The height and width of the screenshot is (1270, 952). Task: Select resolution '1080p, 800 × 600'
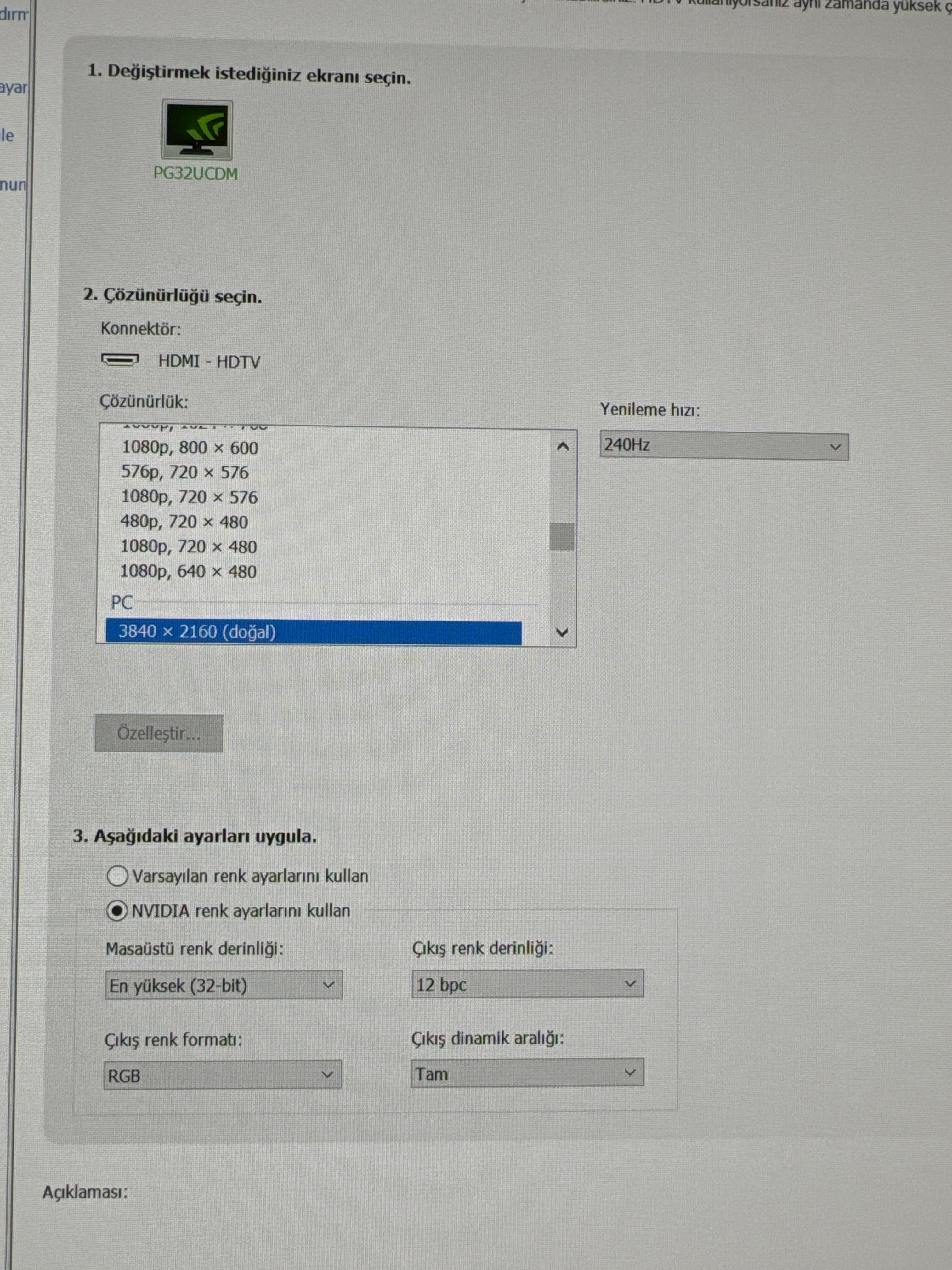click(x=190, y=448)
